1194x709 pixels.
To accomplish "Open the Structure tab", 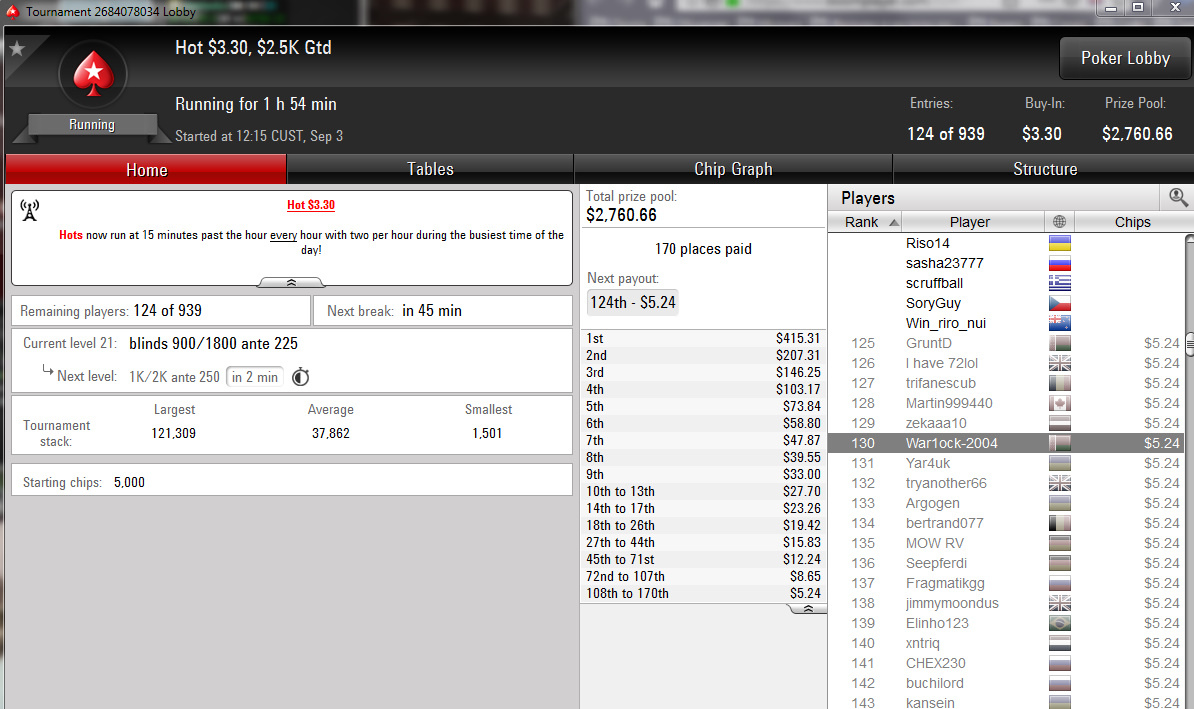I will coord(1044,169).
